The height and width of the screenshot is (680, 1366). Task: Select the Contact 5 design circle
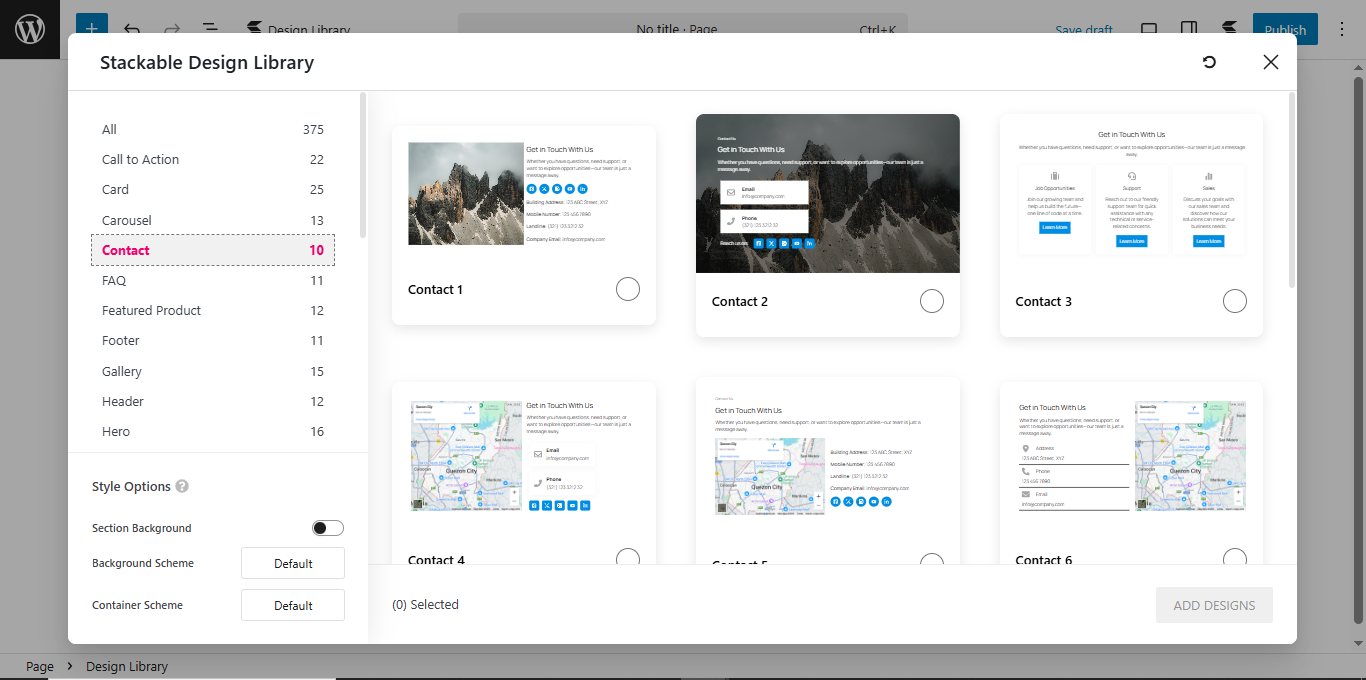pos(932,559)
